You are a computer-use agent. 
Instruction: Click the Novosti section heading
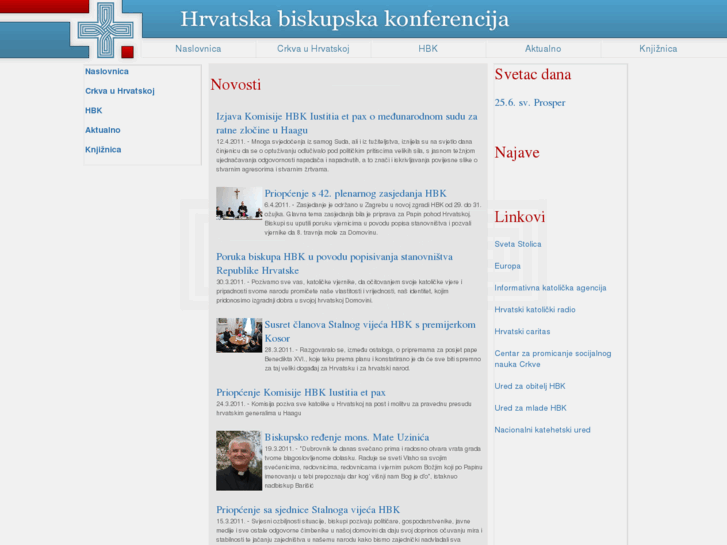(236, 84)
